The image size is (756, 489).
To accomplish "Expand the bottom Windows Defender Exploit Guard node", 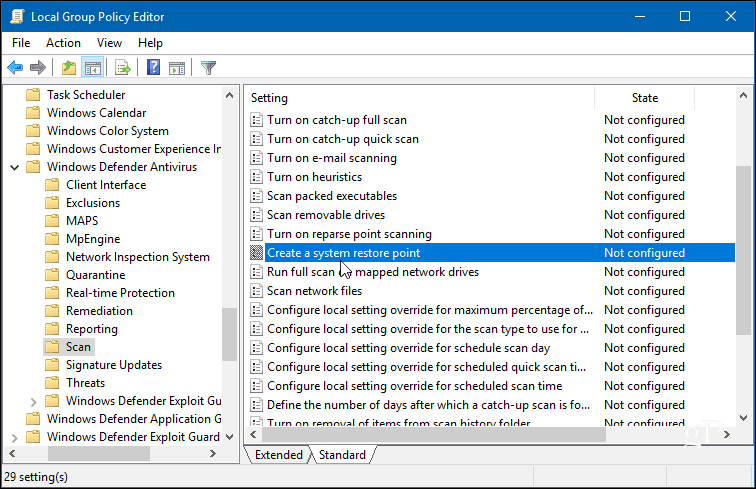I will point(14,438).
